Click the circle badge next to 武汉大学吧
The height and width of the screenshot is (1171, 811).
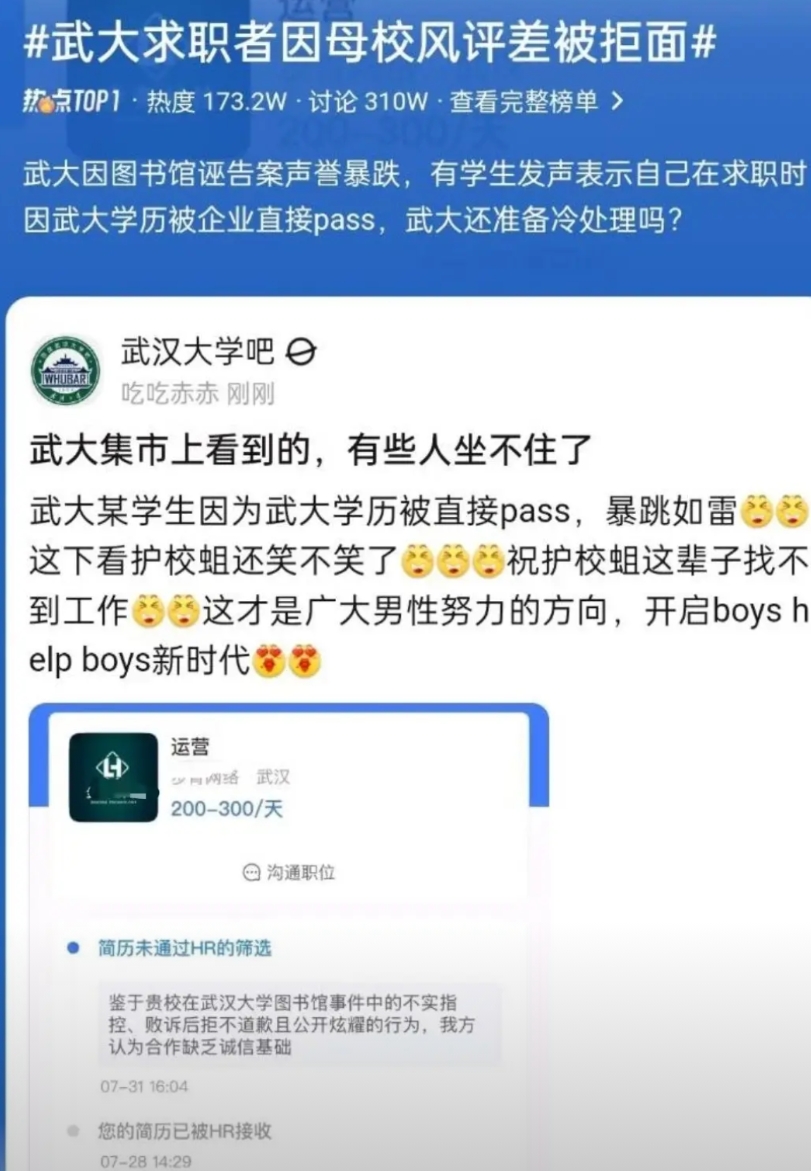coord(302,352)
